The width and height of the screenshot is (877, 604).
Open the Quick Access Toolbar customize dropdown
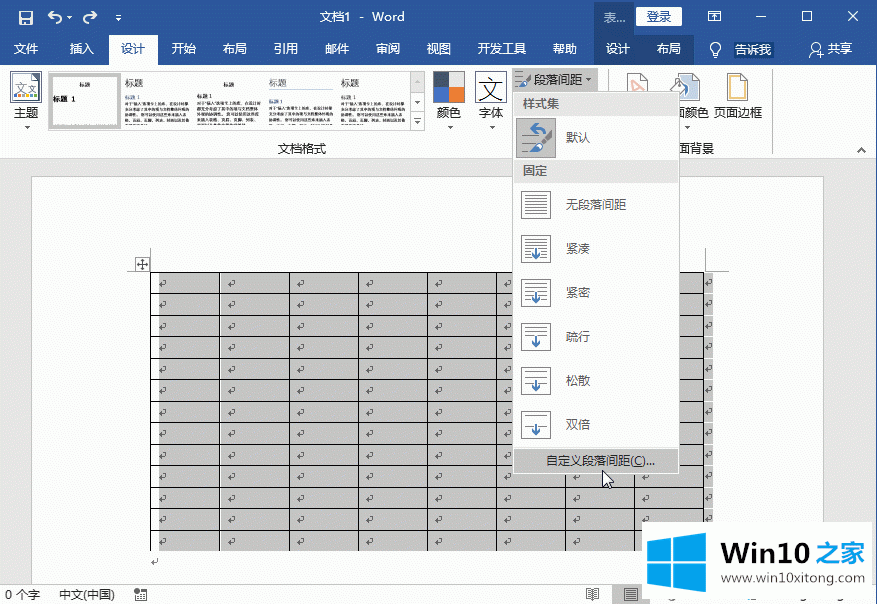click(x=119, y=18)
